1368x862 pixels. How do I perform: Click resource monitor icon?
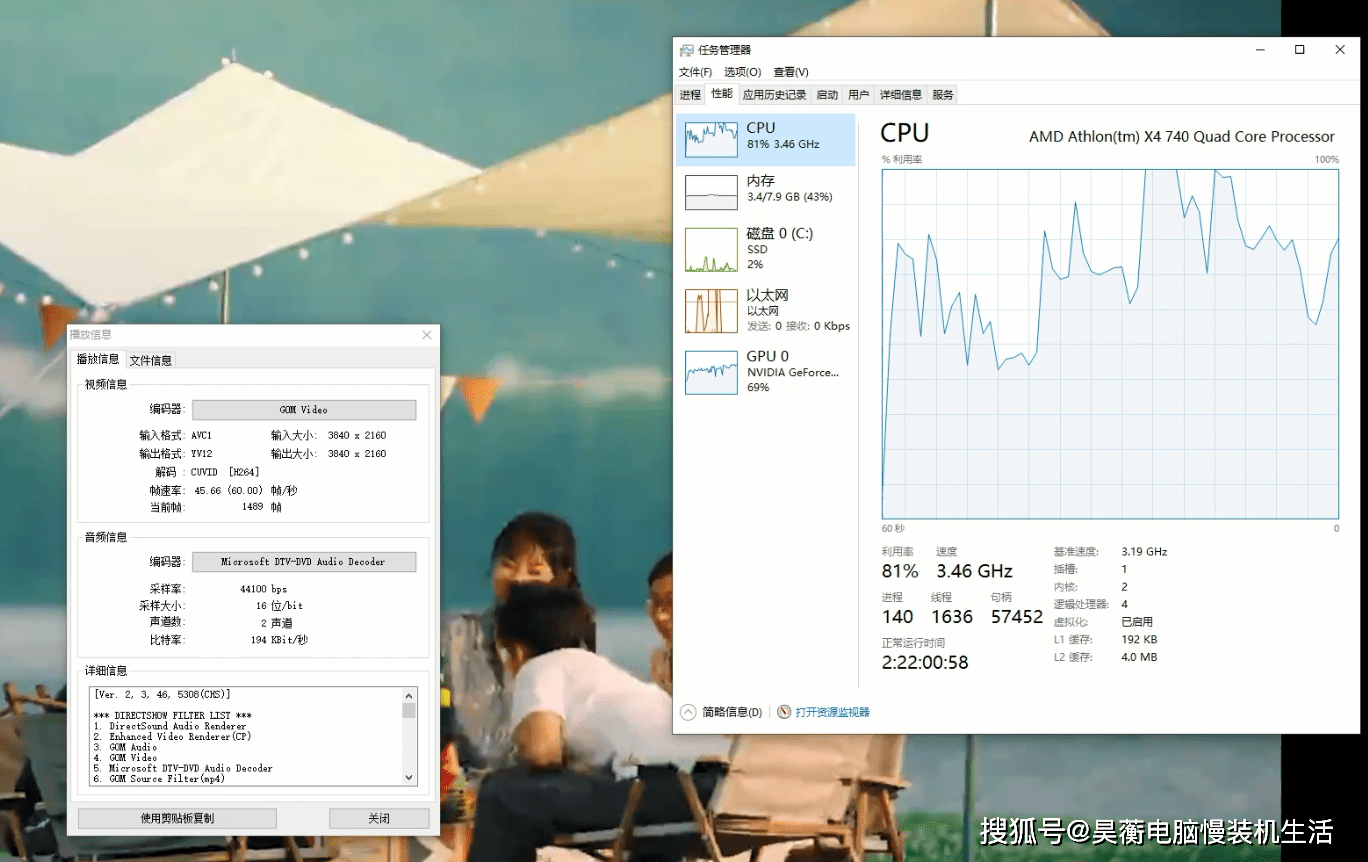tap(785, 712)
